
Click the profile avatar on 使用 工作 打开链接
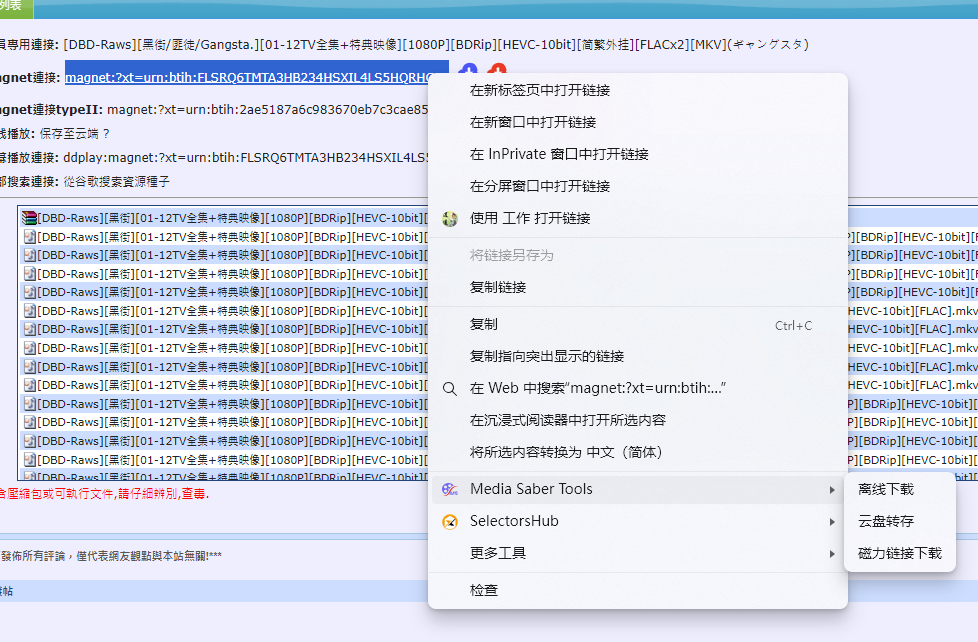(450, 218)
